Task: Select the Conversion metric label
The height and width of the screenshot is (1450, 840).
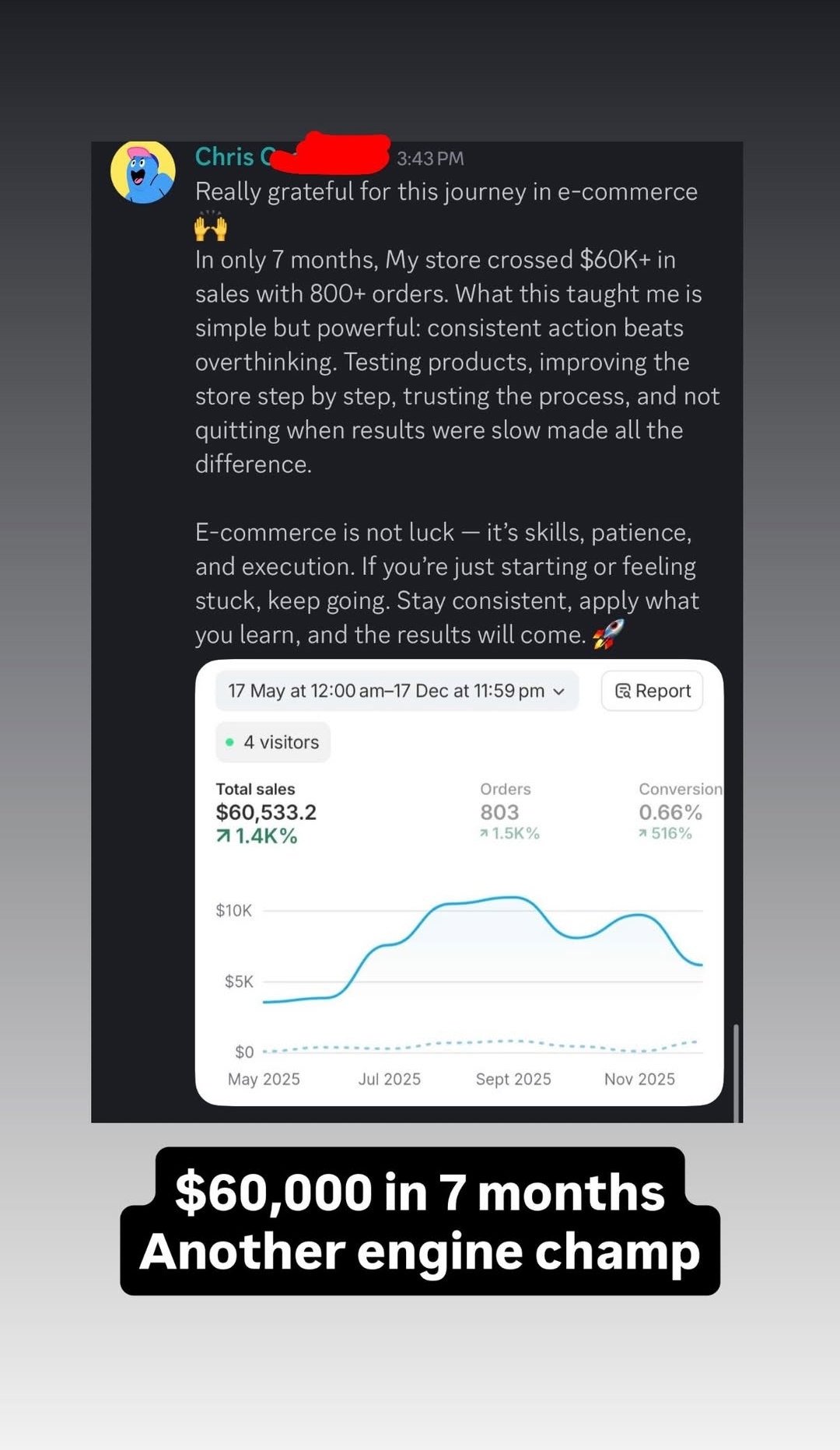Action: tap(680, 789)
